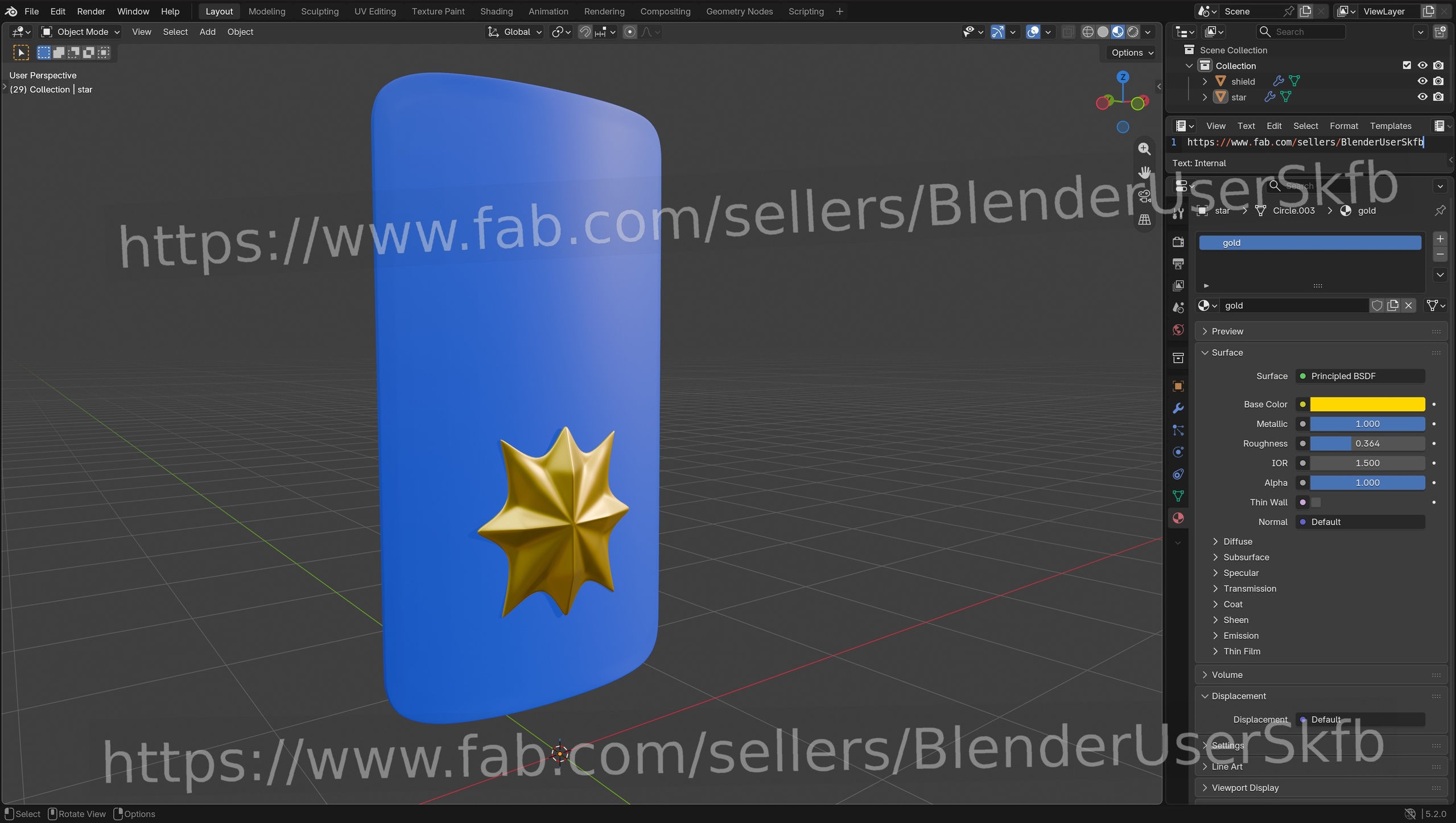Toggle X-ray display button

point(1068,32)
